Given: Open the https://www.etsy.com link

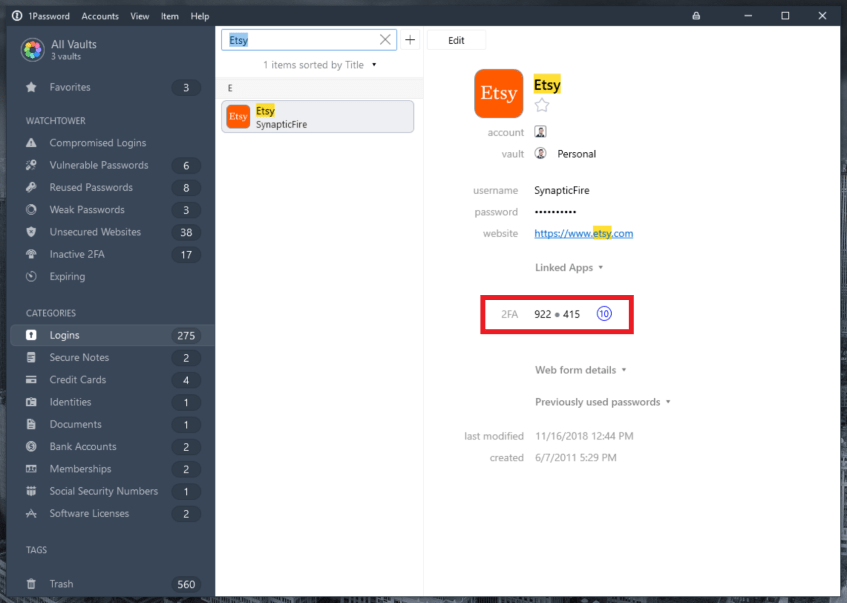Looking at the screenshot, I should (583, 234).
